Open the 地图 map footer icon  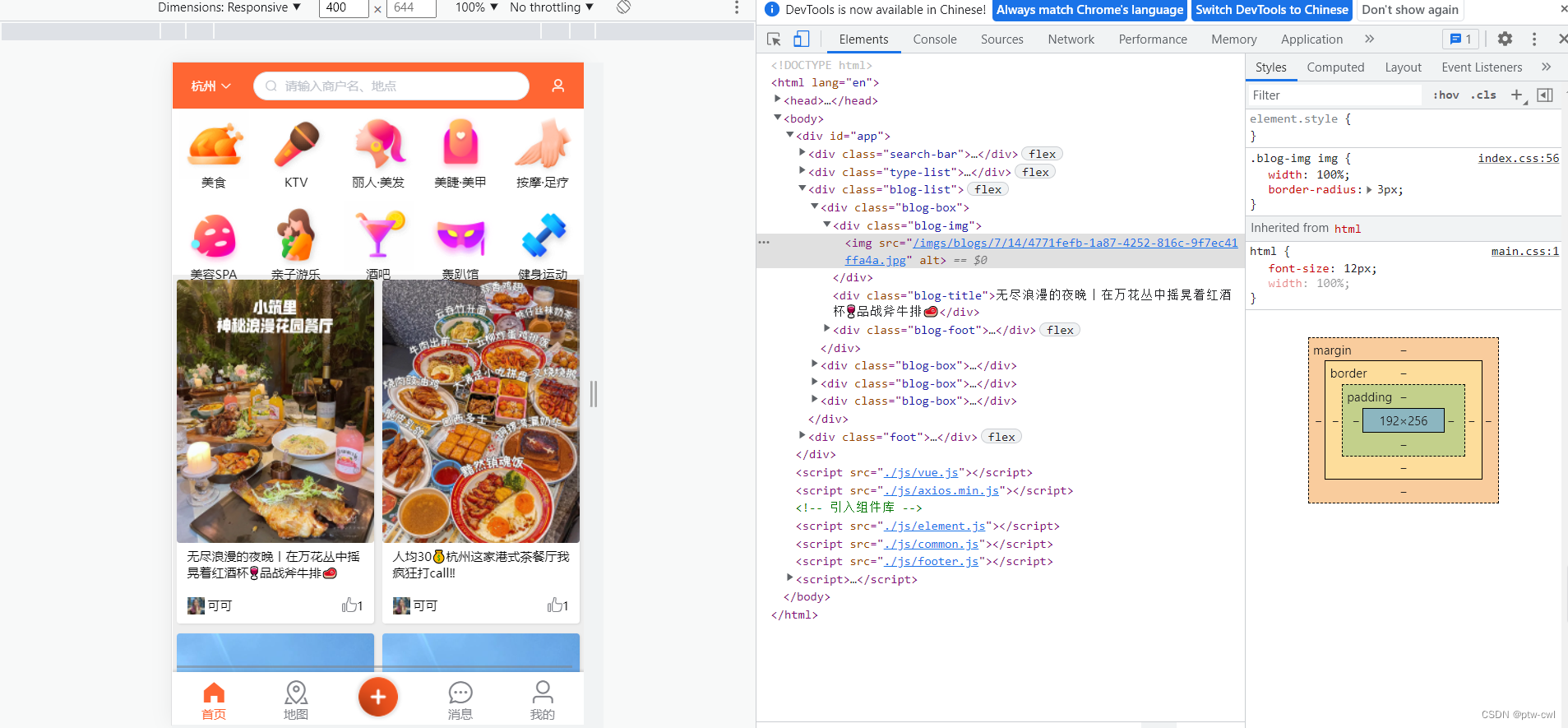point(296,701)
